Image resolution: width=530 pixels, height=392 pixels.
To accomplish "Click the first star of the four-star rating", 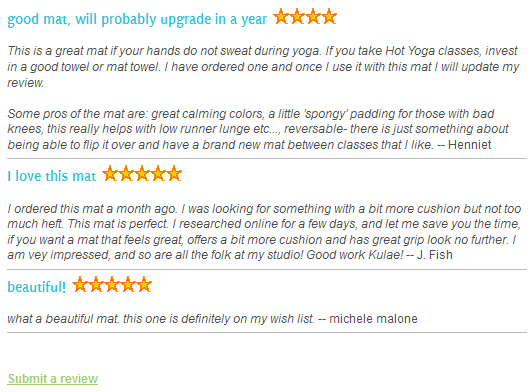I will 281,16.
